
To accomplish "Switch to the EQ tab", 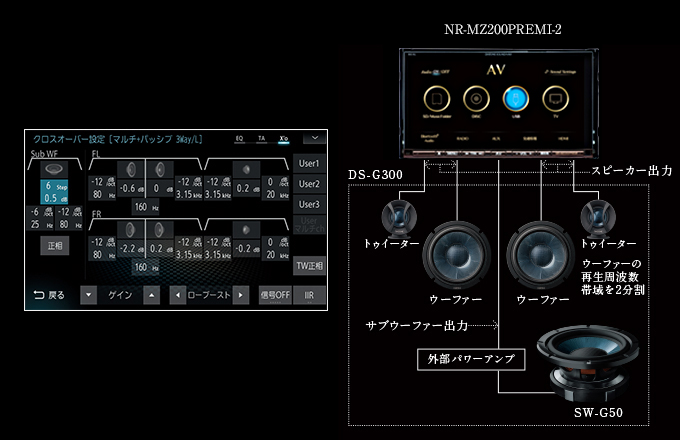I will tap(239, 138).
